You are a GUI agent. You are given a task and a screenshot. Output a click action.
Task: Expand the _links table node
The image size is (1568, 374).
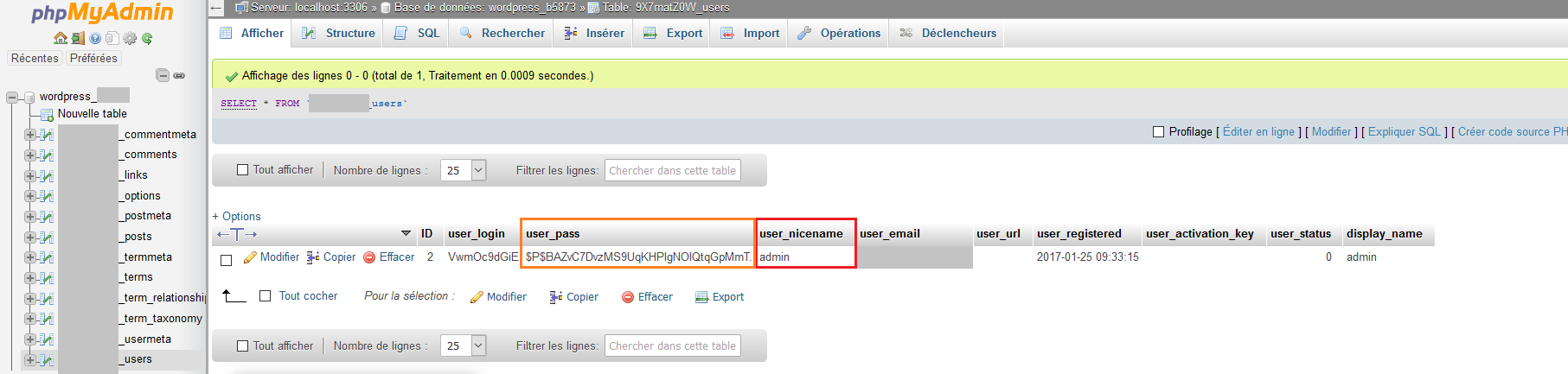(30, 175)
